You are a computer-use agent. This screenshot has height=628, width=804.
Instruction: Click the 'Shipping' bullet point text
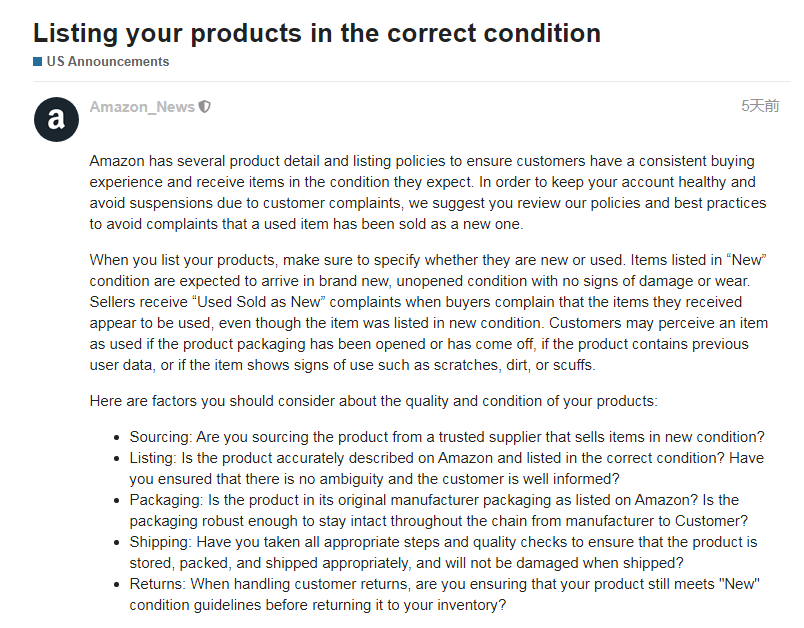[444, 552]
